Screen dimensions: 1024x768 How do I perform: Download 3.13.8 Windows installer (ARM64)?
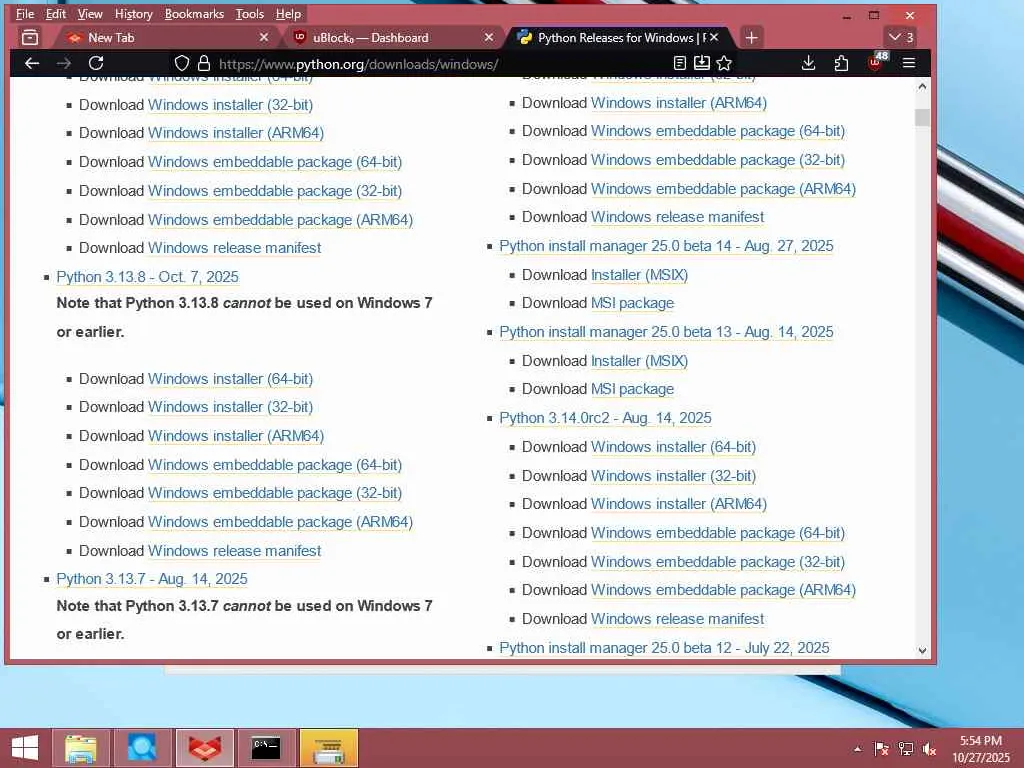click(x=236, y=436)
